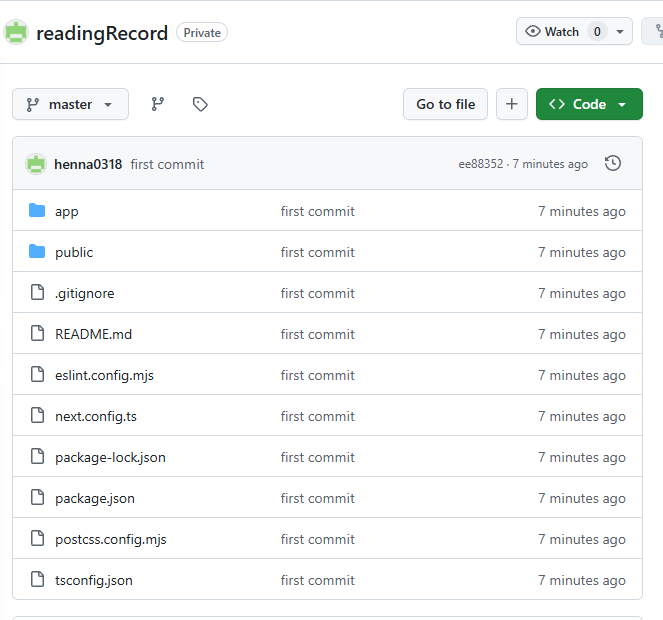Click the README.md file icon
The height and width of the screenshot is (620, 663).
tap(37, 333)
